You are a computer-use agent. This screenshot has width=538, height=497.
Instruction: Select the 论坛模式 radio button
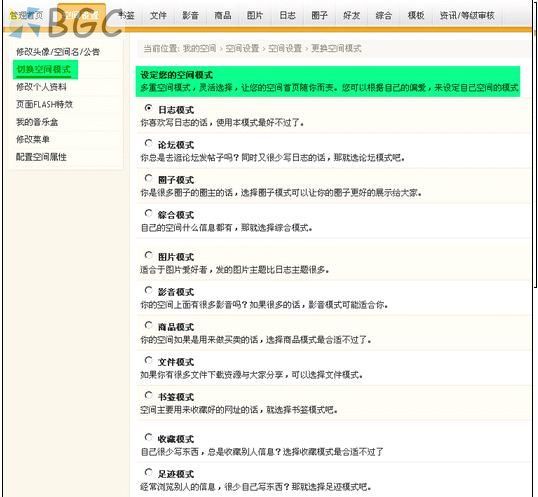[x=149, y=143]
